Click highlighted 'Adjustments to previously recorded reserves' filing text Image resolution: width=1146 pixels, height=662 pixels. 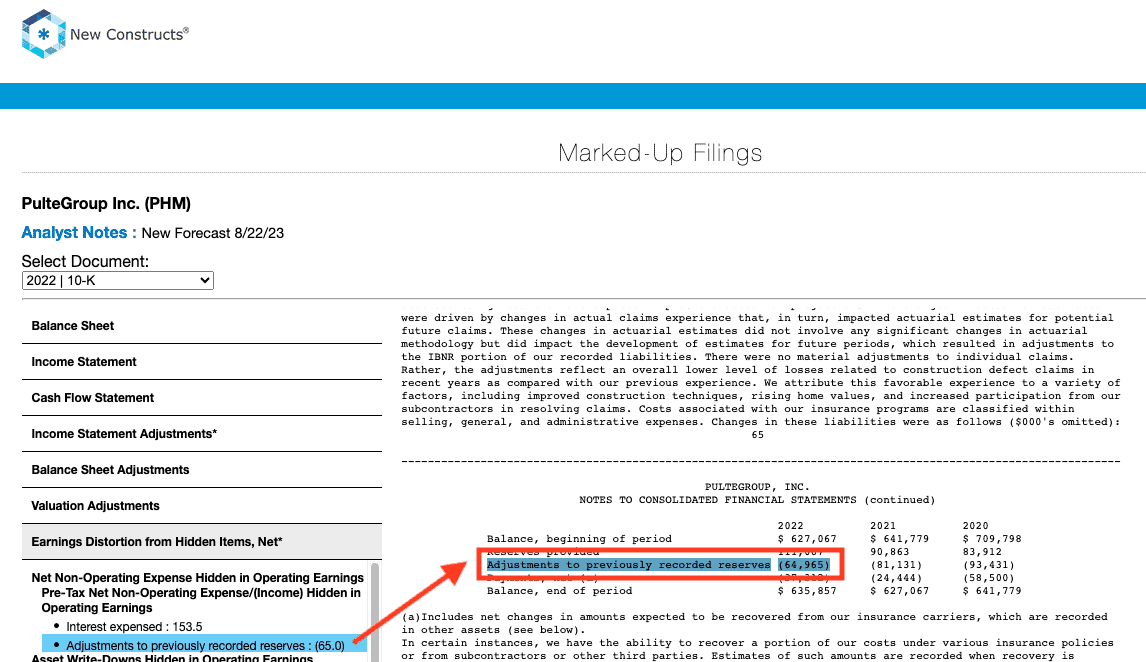629,565
